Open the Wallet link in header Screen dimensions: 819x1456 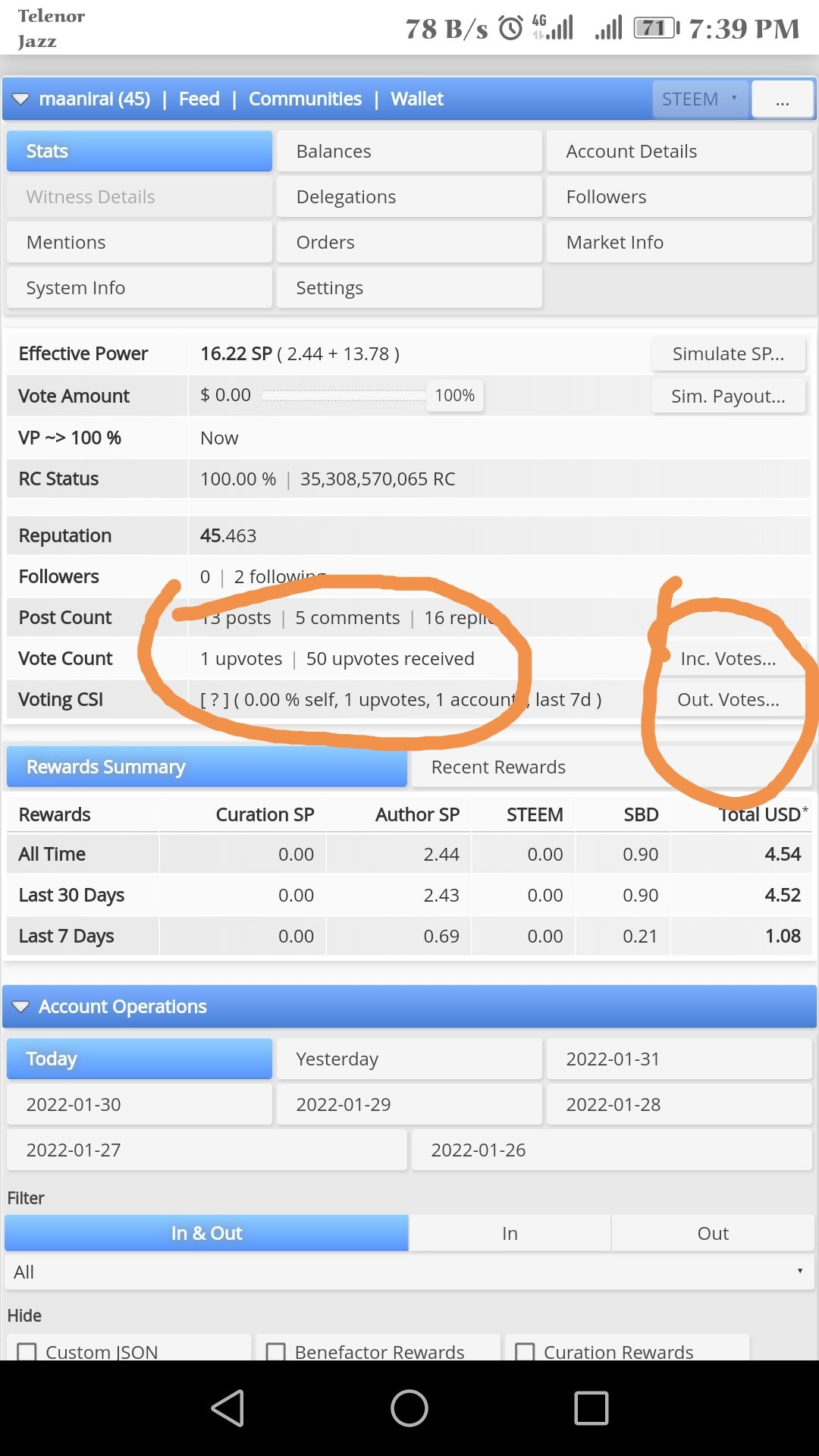click(417, 99)
